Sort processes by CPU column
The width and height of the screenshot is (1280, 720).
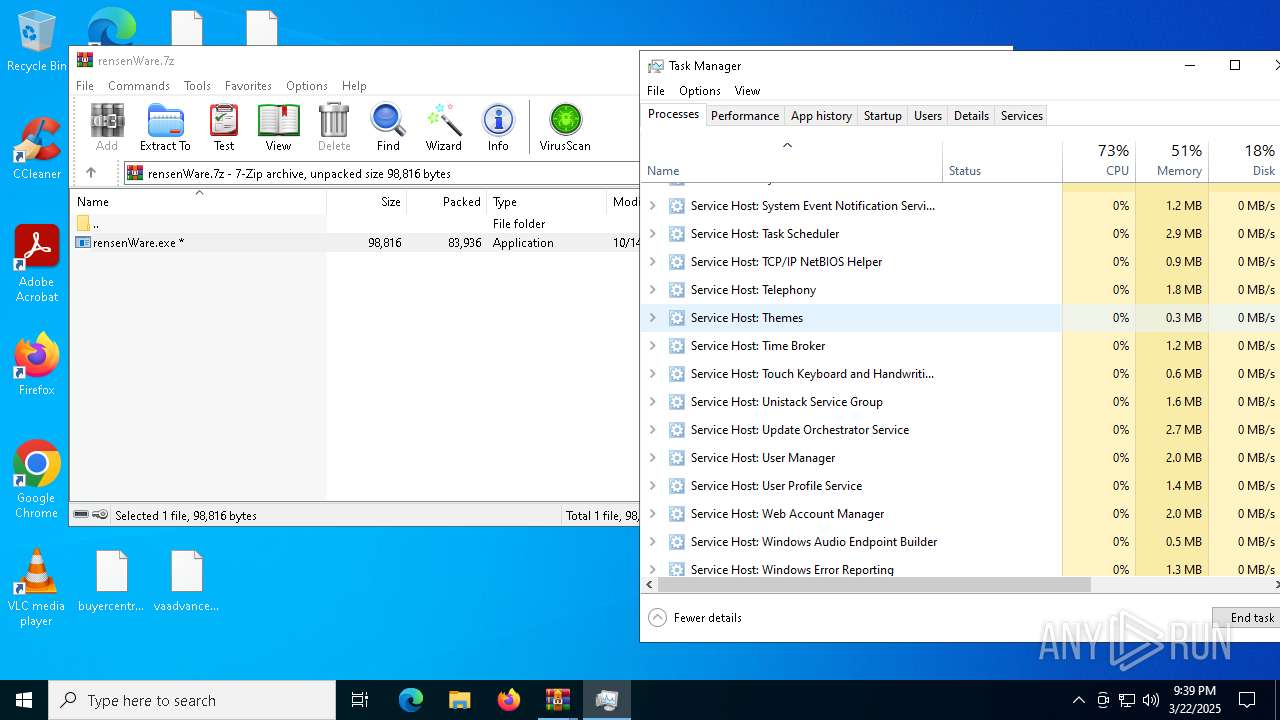[x=1099, y=160]
